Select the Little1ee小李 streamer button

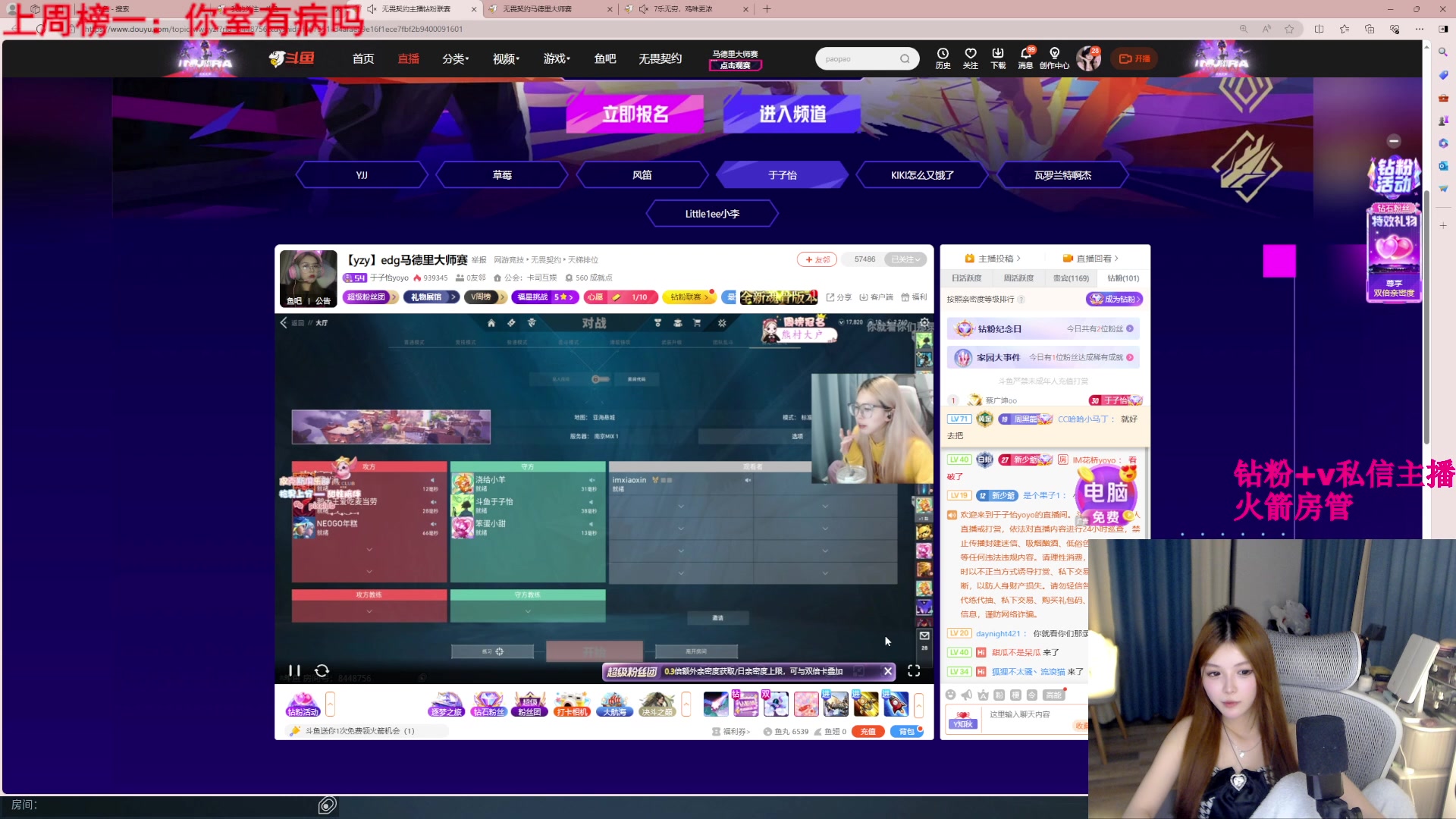(x=712, y=214)
